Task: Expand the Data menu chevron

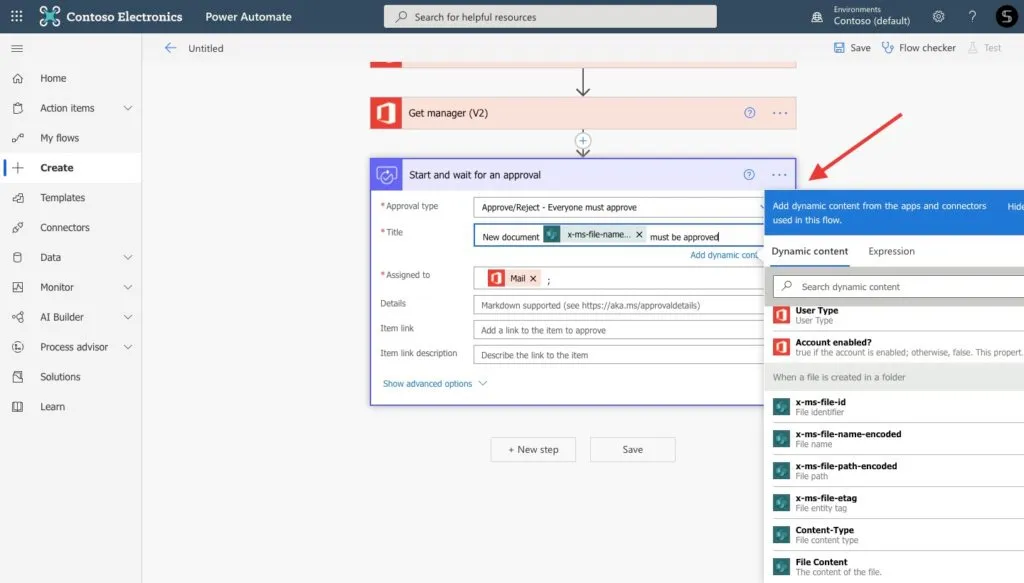Action: click(128, 257)
